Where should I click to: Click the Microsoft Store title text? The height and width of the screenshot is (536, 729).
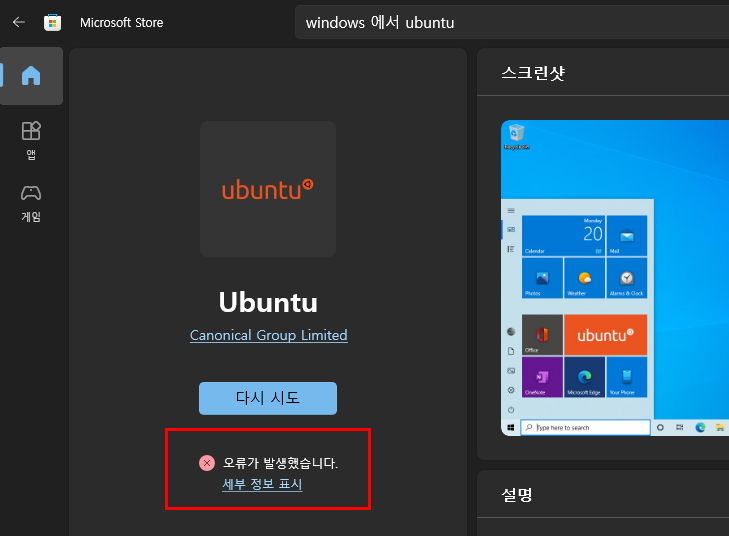pyautogui.click(x=121, y=22)
